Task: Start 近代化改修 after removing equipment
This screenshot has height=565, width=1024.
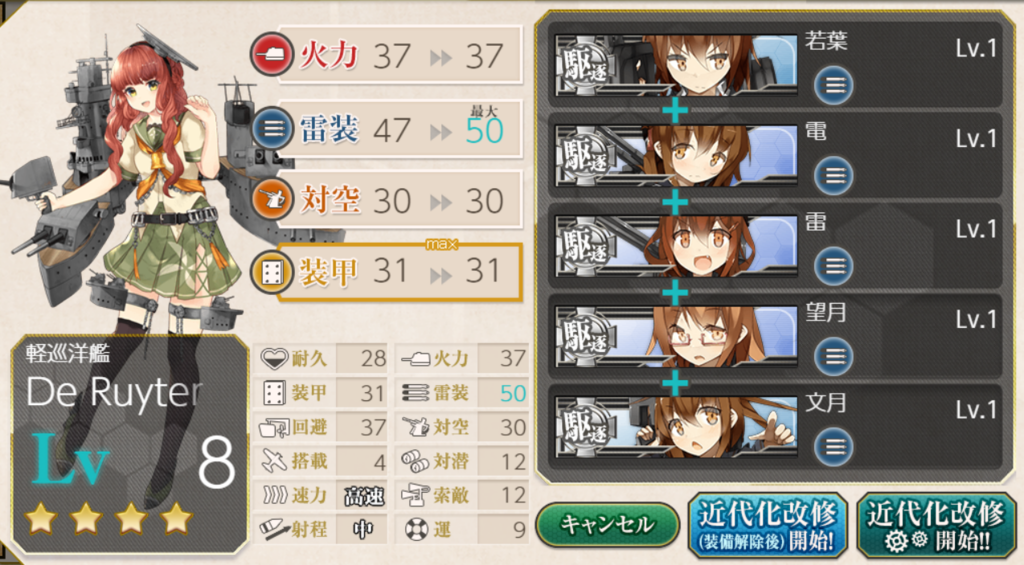Action: click(767, 526)
